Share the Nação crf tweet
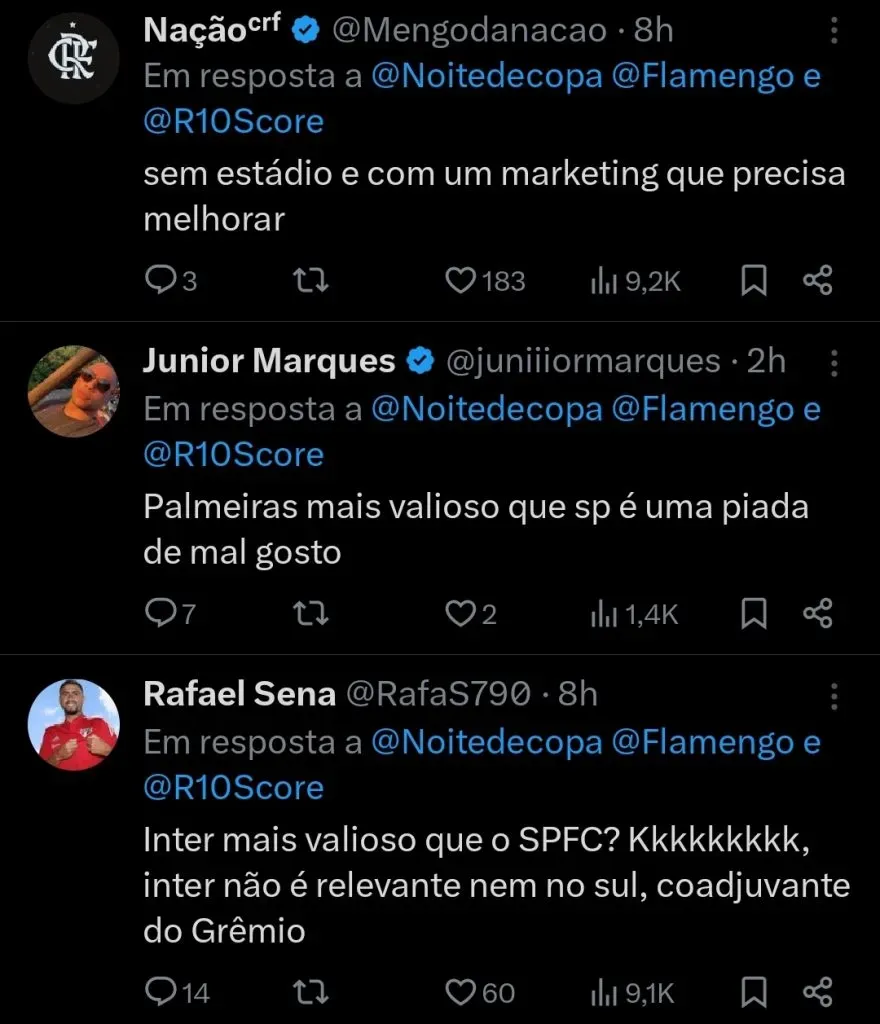 (x=818, y=282)
